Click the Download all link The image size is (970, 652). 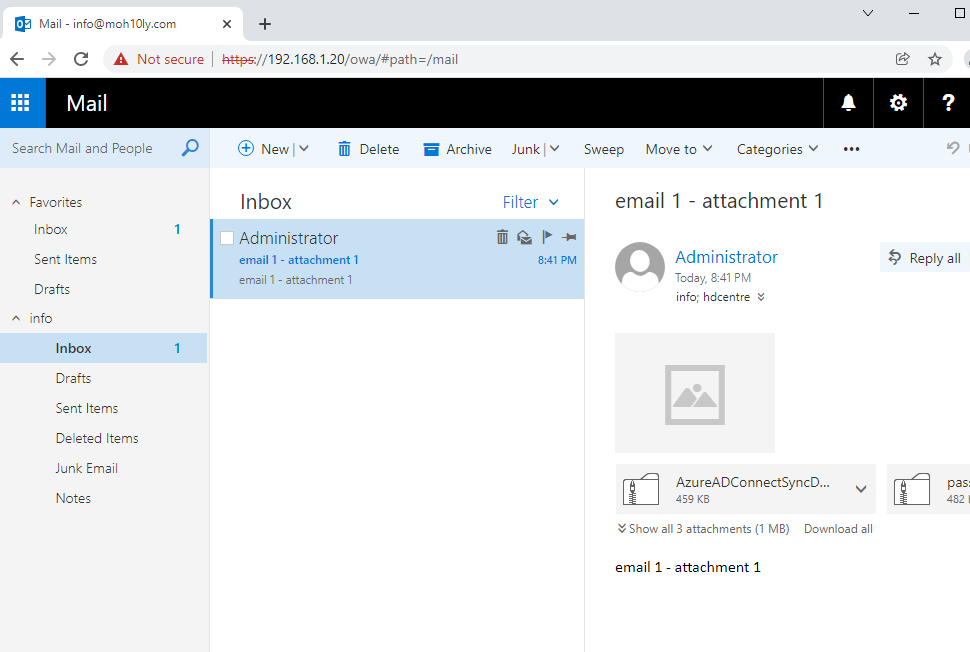click(838, 529)
